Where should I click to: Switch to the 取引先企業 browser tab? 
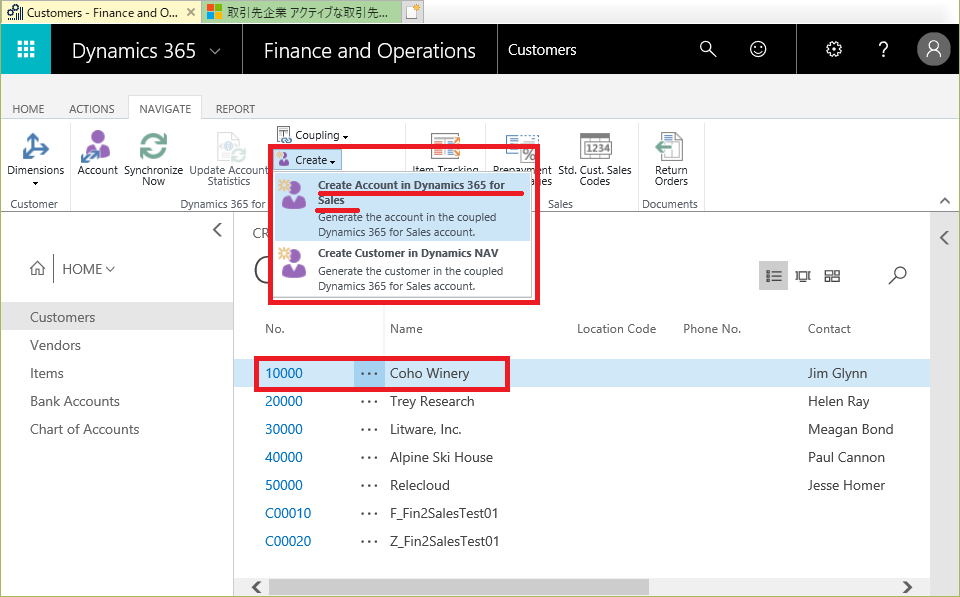click(x=301, y=12)
